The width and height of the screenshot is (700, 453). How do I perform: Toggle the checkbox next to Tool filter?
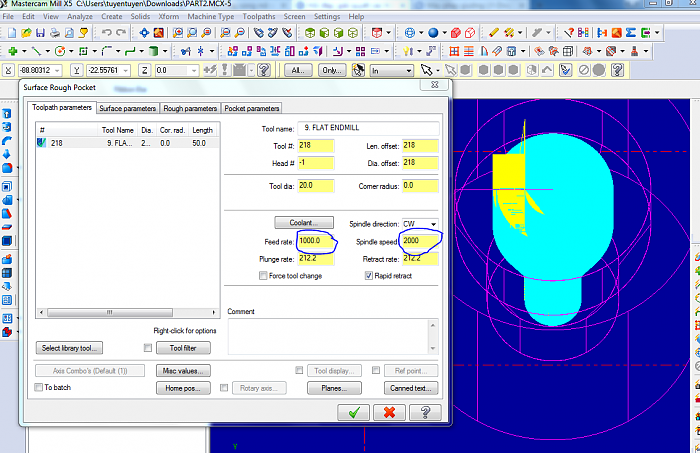148,348
